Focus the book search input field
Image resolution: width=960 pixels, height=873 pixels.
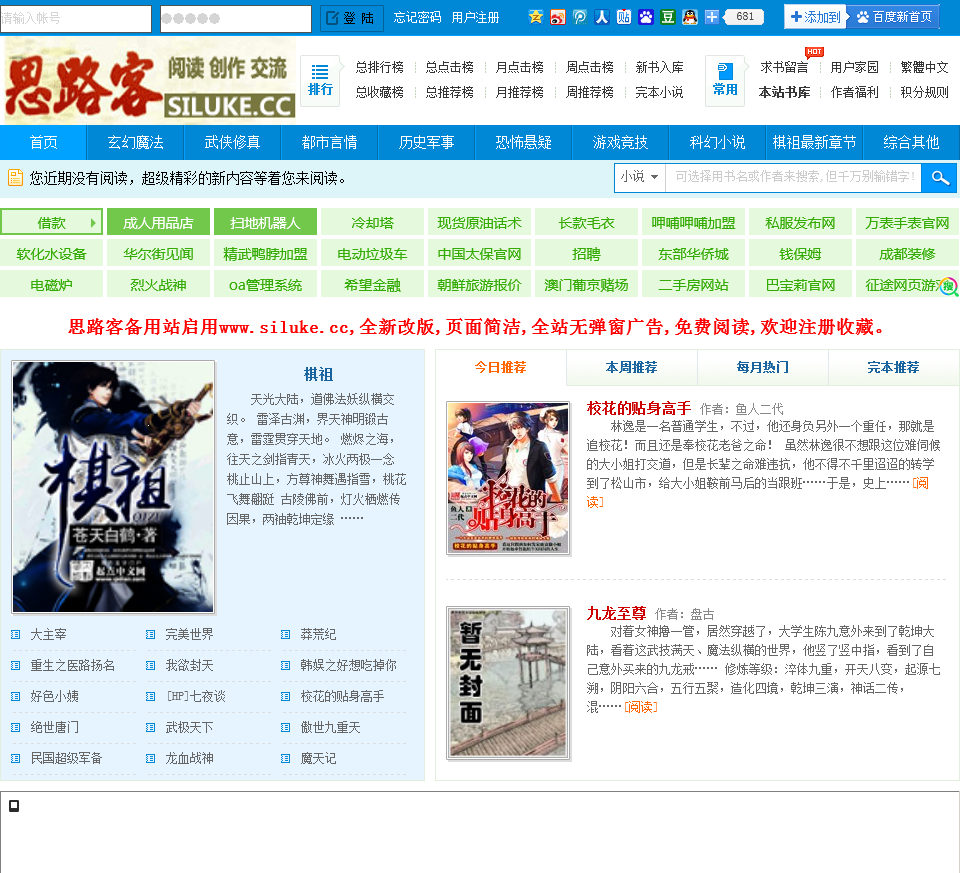(x=793, y=178)
